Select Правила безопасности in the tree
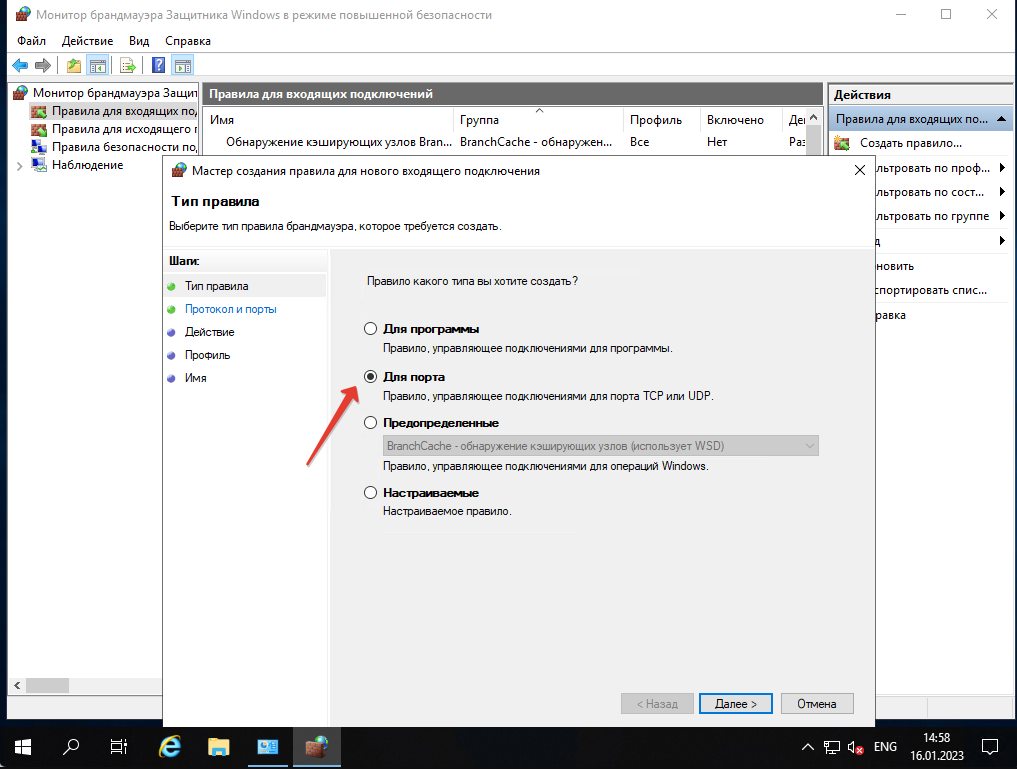The image size is (1017, 769). 124,147
